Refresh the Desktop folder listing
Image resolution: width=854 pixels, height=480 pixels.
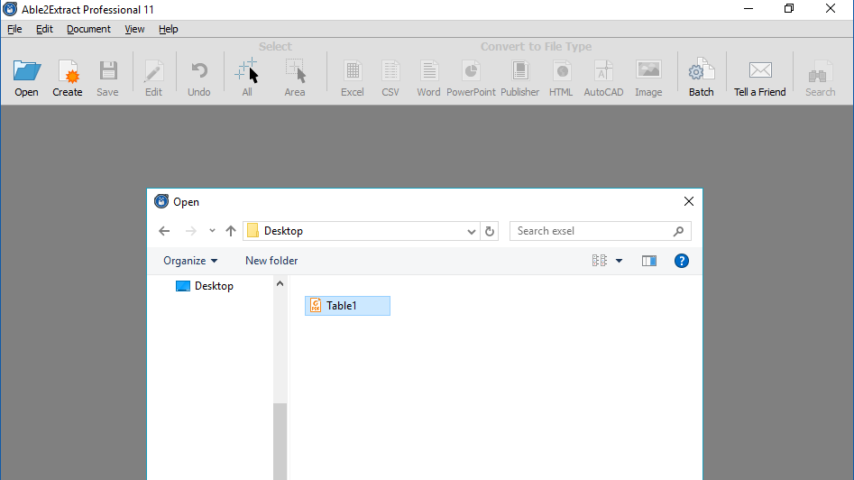click(x=490, y=231)
